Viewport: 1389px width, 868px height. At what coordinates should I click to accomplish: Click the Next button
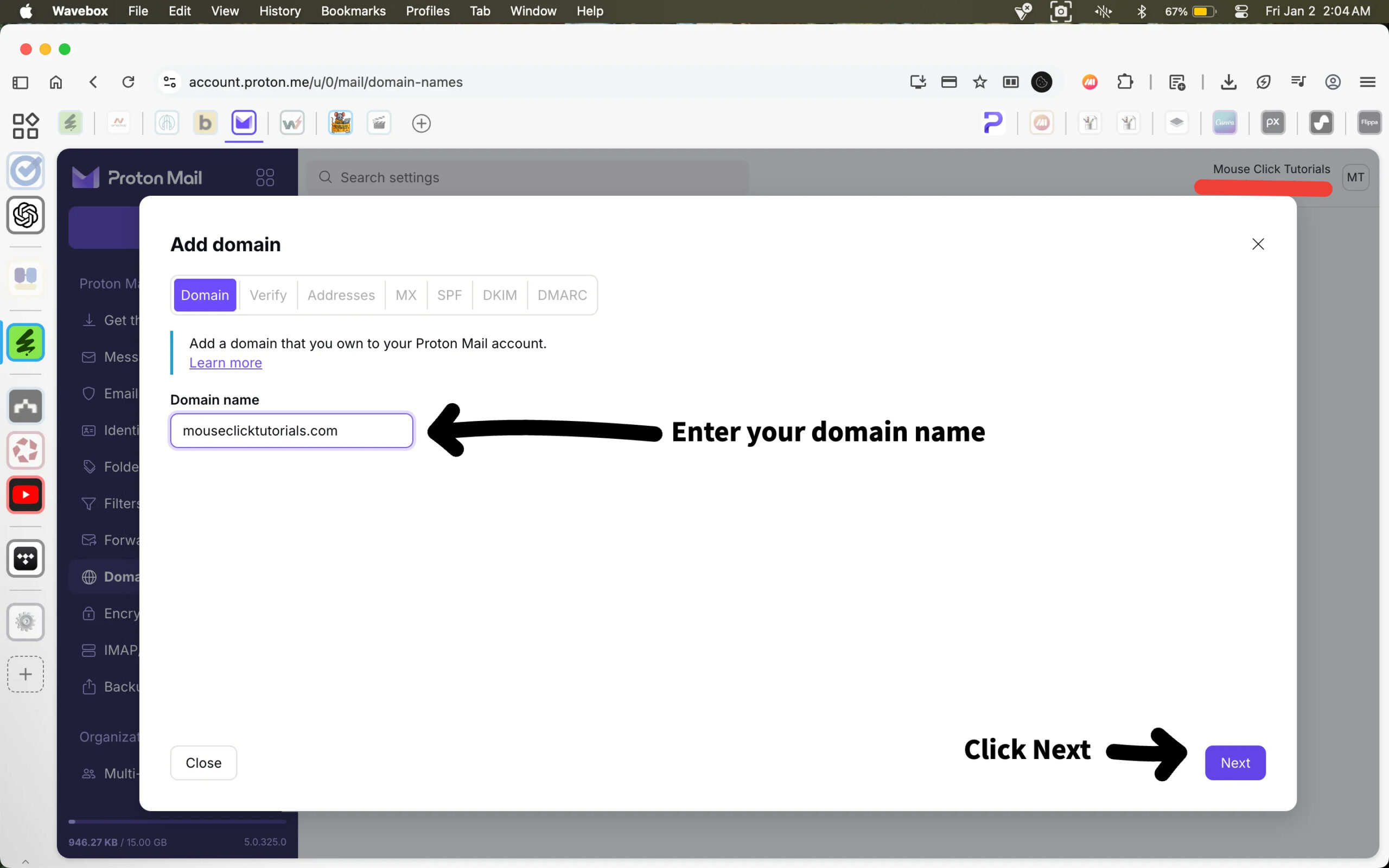pos(1234,762)
